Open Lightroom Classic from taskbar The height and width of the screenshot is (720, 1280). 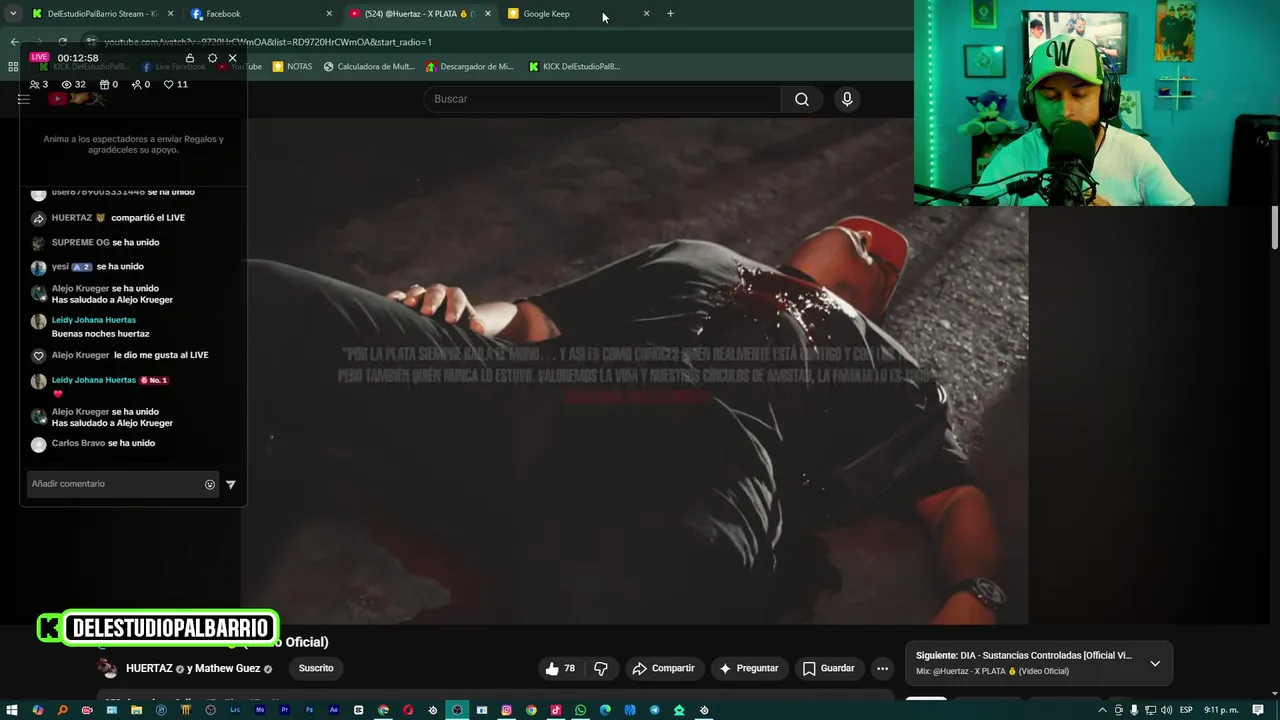click(235, 710)
